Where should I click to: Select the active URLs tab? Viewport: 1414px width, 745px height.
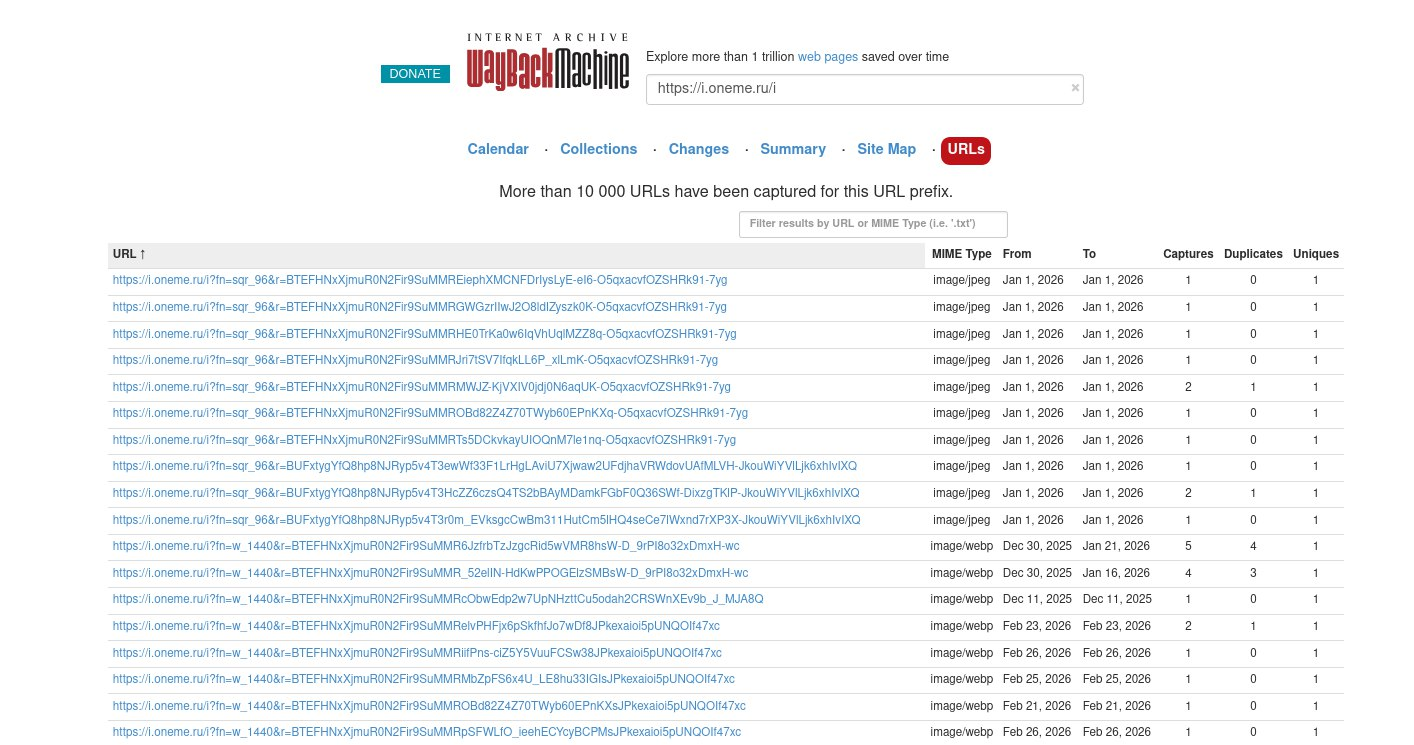click(x=966, y=150)
